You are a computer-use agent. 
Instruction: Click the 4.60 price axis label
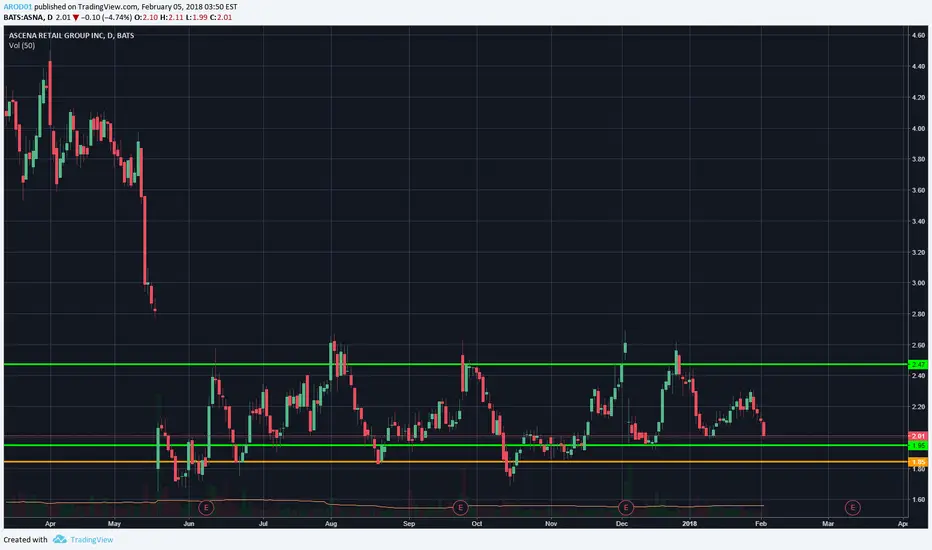(x=918, y=35)
